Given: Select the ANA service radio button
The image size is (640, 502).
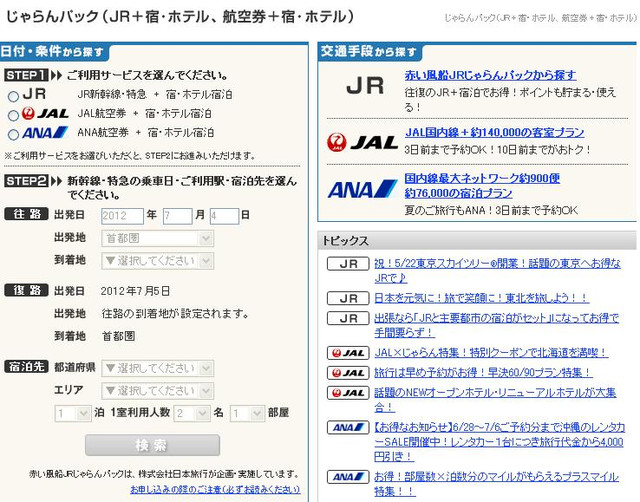Looking at the screenshot, I should (13, 135).
